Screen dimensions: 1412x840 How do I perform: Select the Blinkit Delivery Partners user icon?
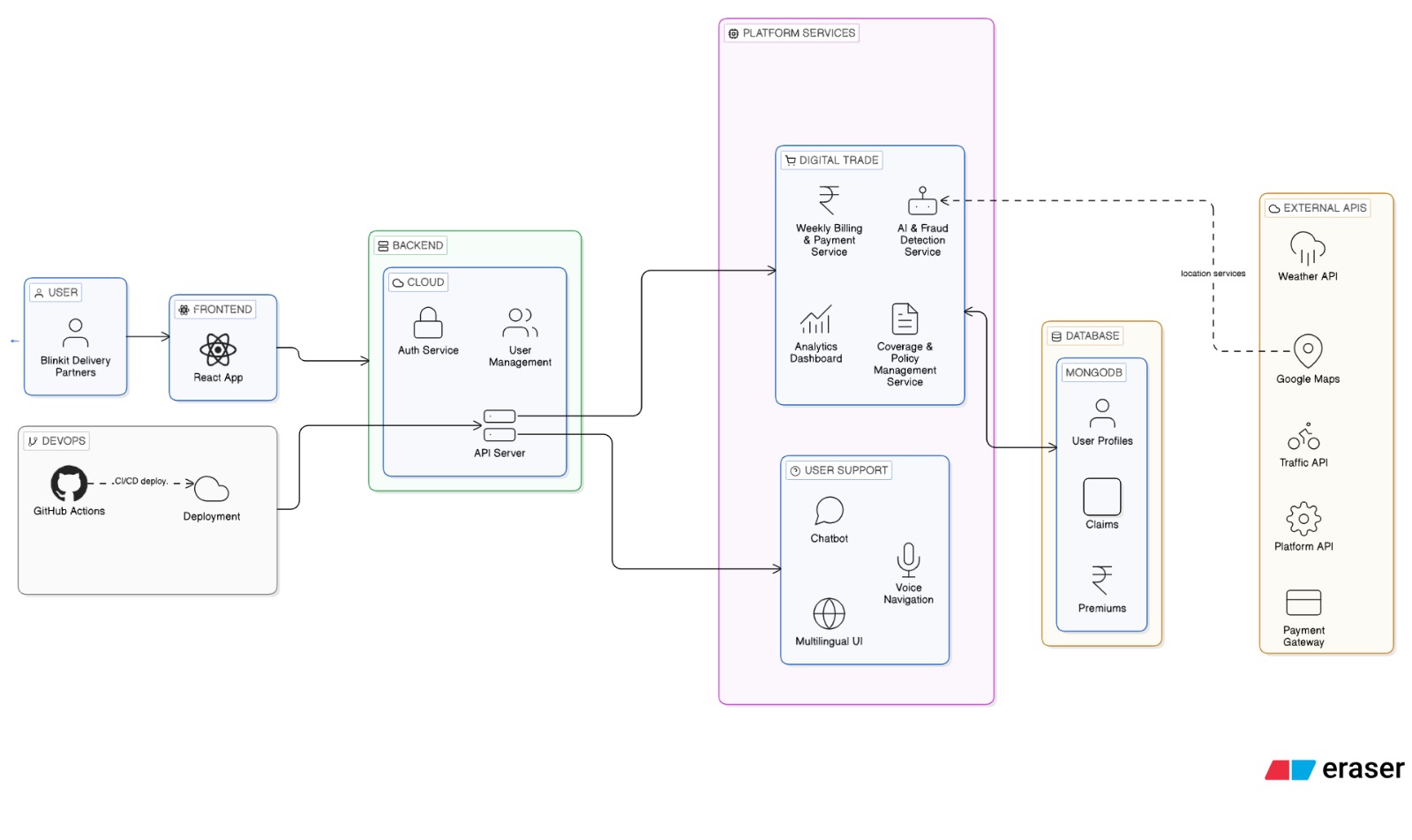[x=76, y=334]
